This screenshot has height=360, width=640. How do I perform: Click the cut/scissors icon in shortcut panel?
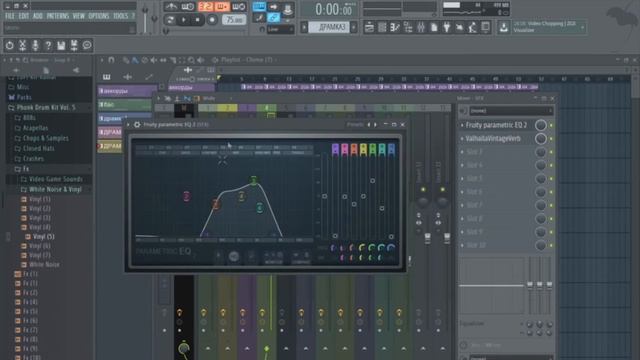click(22, 45)
